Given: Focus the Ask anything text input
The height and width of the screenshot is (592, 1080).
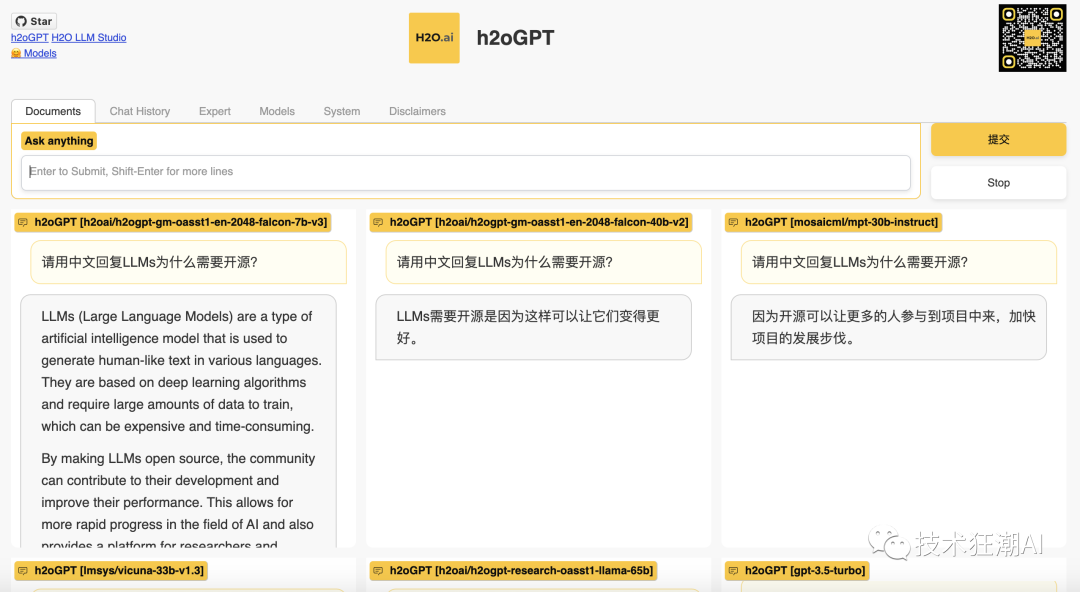Looking at the screenshot, I should pos(466,172).
